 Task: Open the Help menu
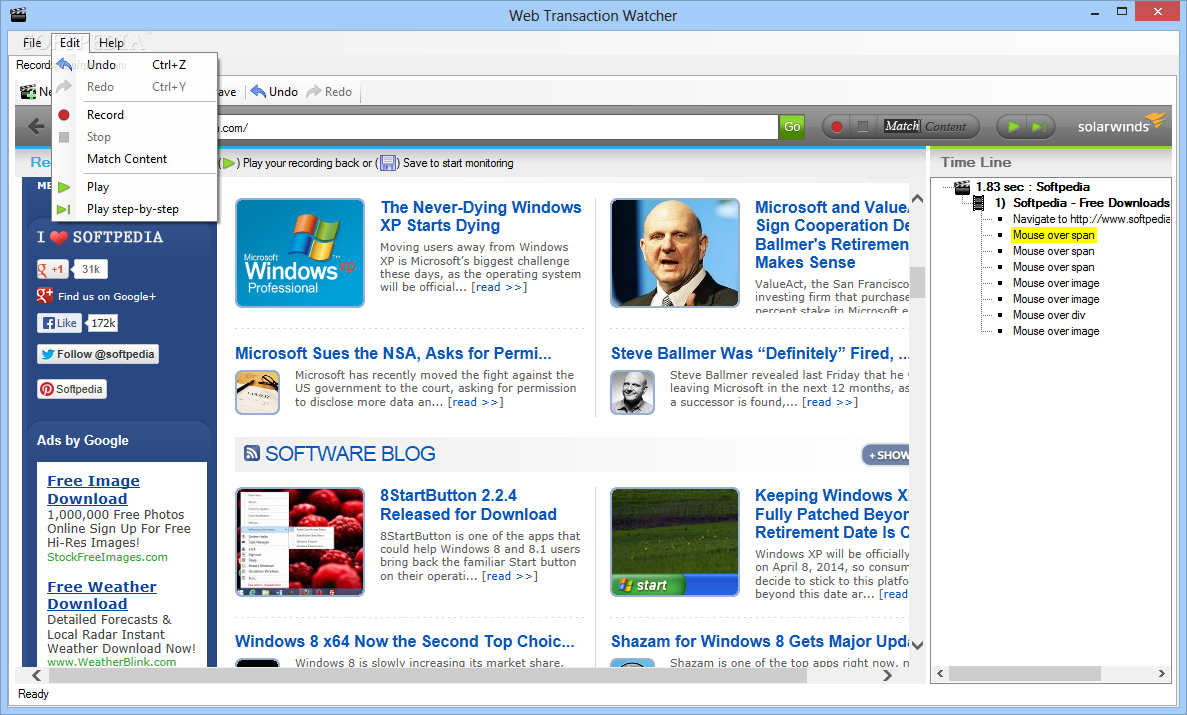(111, 42)
